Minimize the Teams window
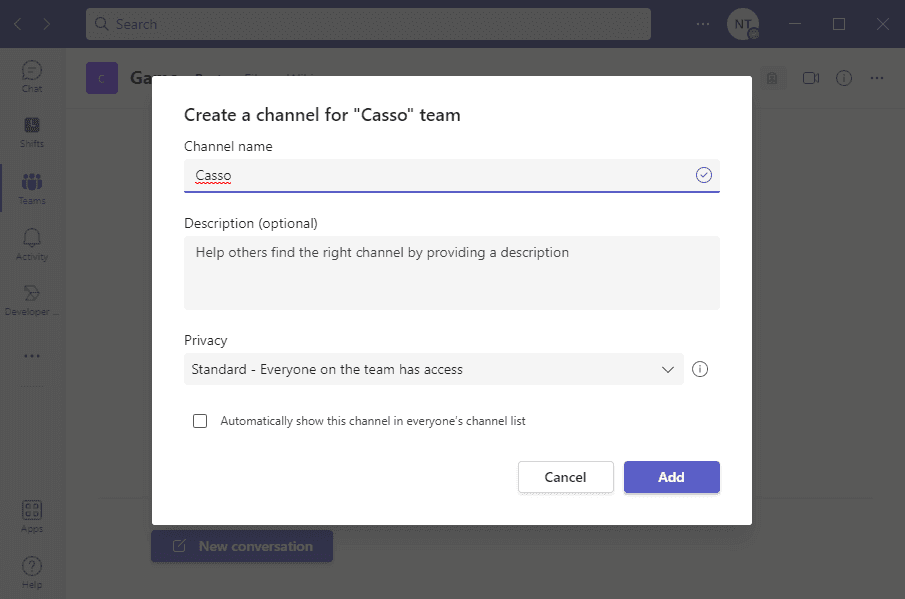The width and height of the screenshot is (905, 599). coord(795,24)
